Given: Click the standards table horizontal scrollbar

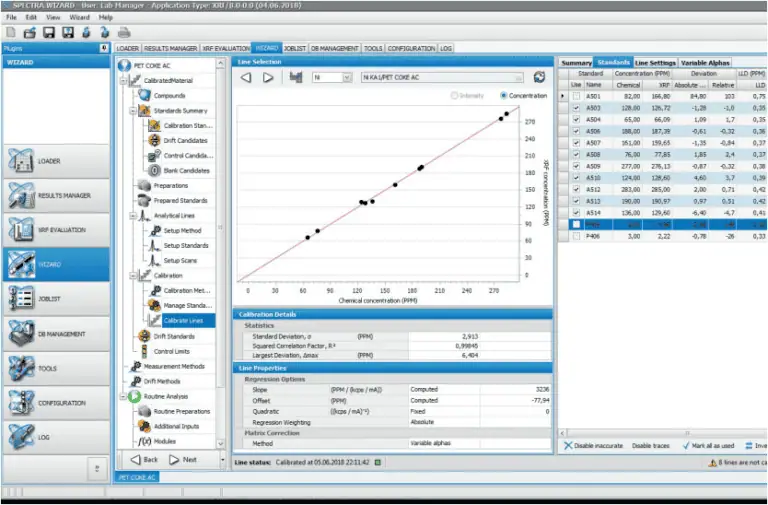Looking at the screenshot, I should pos(662,433).
